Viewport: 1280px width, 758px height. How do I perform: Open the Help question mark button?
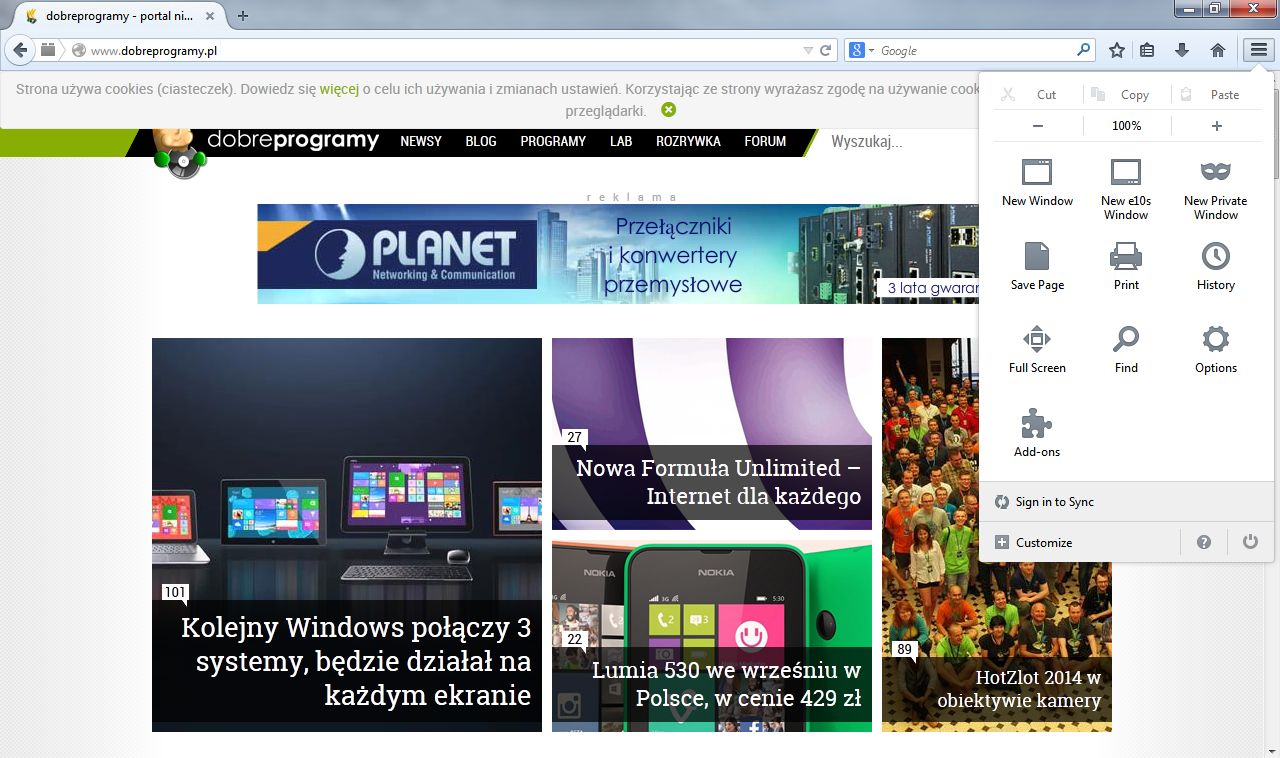1204,542
